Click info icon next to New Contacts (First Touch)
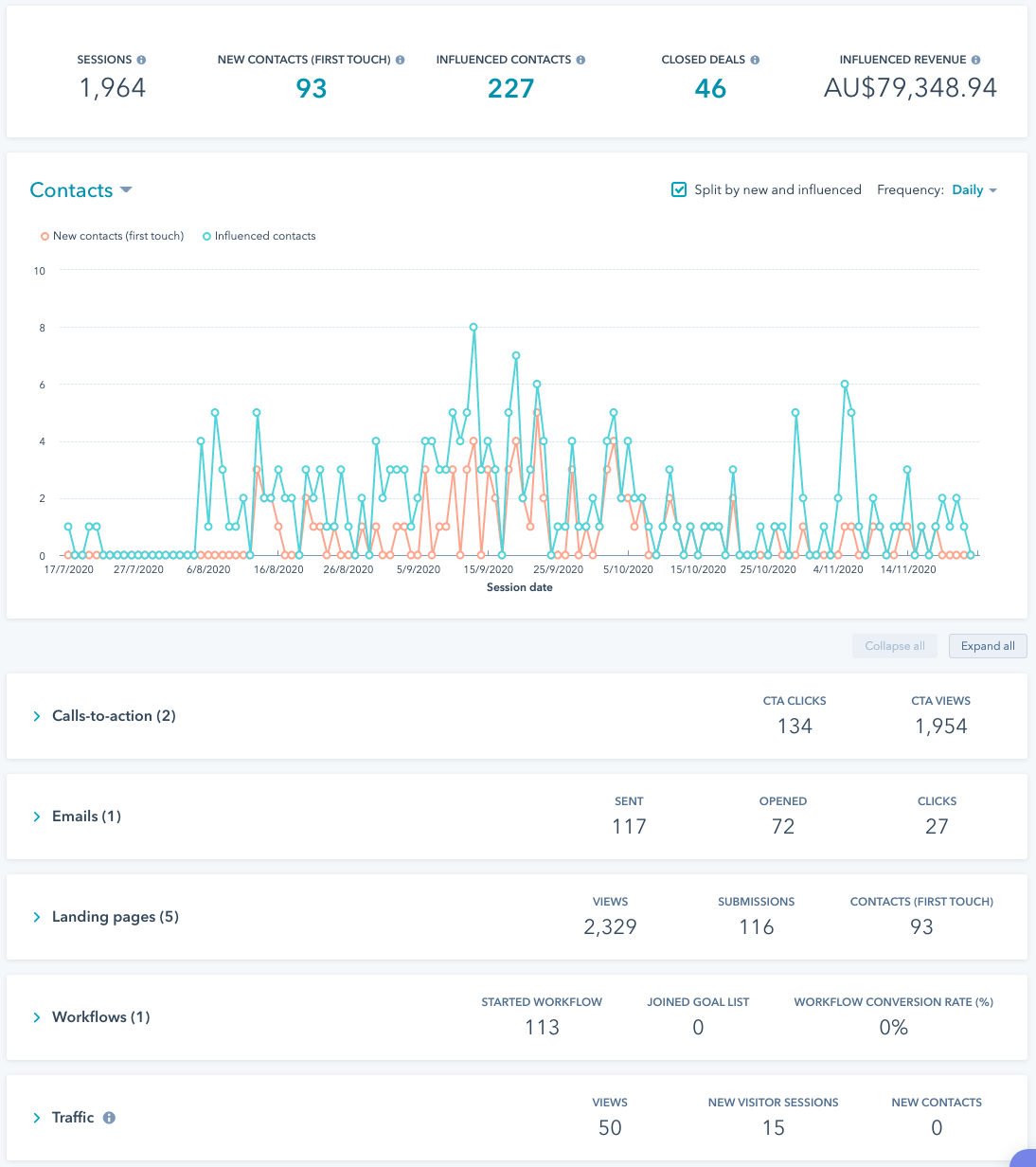The width and height of the screenshot is (1036, 1167). (x=401, y=60)
